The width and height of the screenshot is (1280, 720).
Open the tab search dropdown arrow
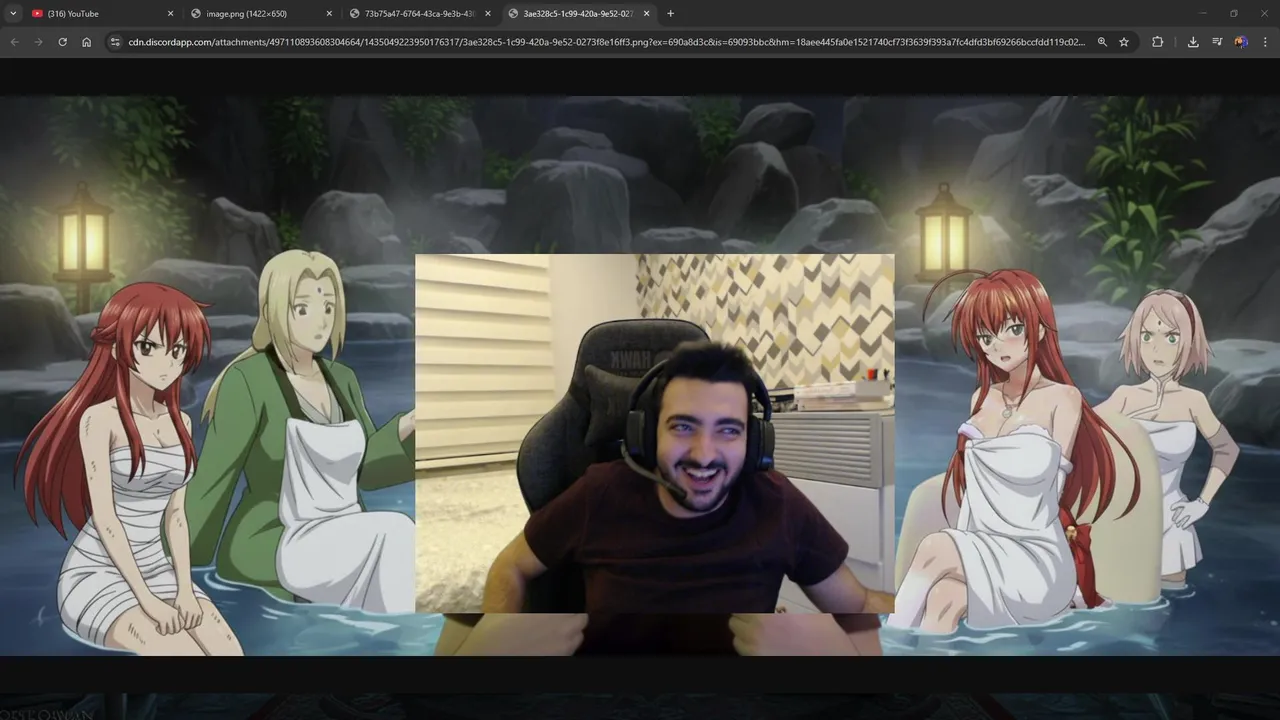coord(13,14)
